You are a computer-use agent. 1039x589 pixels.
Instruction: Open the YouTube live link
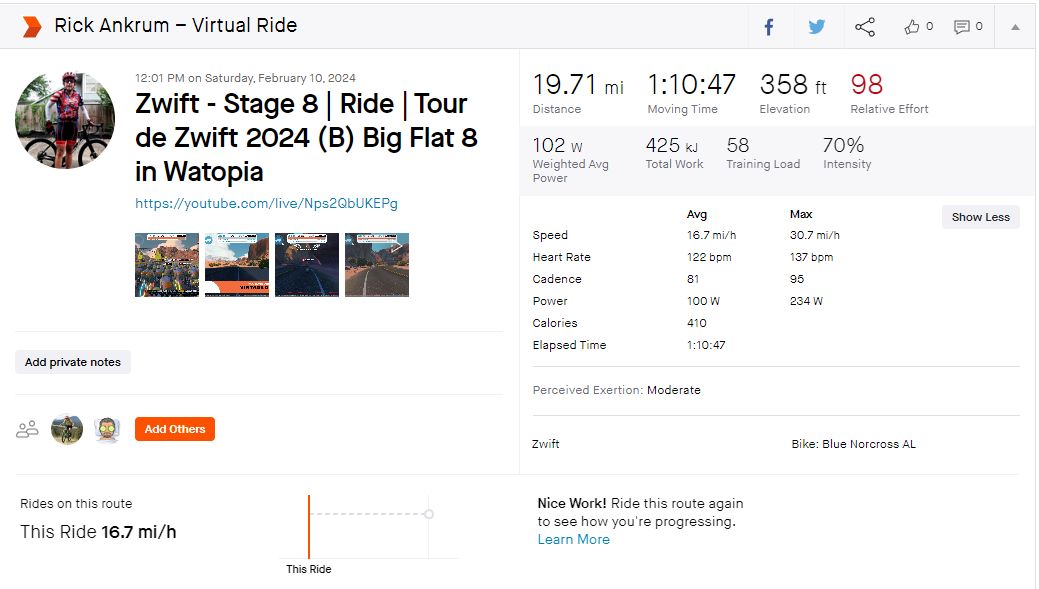(x=266, y=203)
